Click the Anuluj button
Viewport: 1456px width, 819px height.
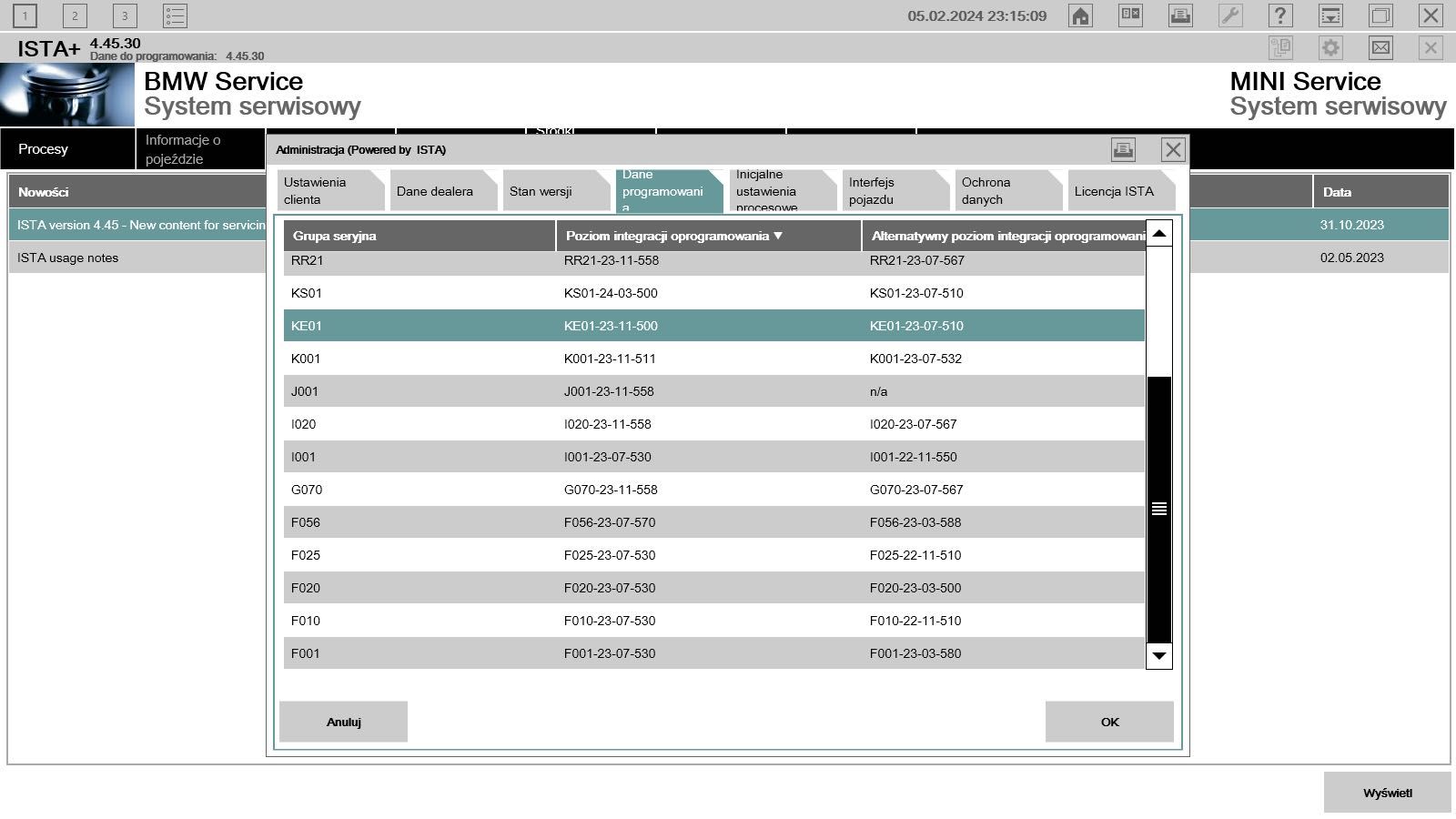[343, 722]
